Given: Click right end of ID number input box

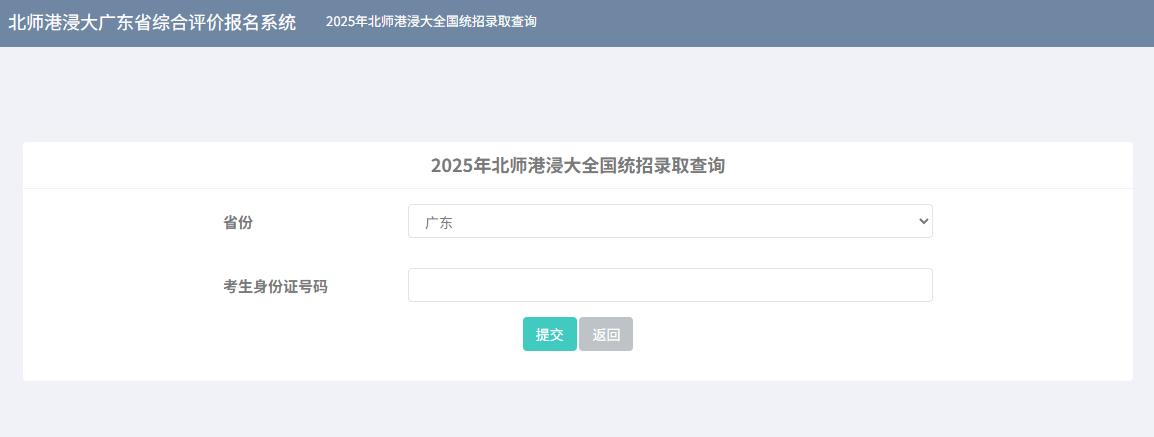Looking at the screenshot, I should pos(922,285).
